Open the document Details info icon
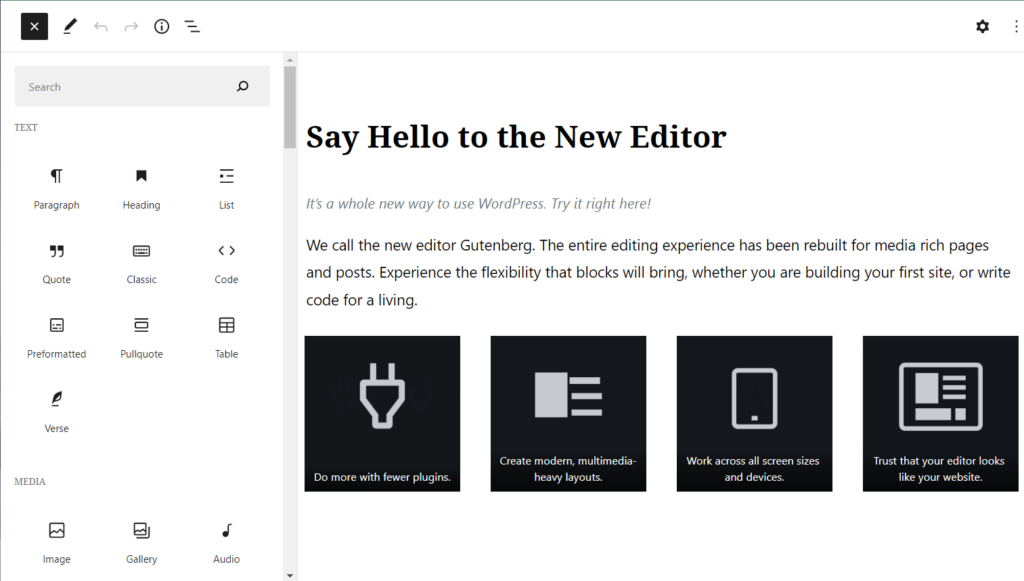This screenshot has height=581, width=1024. point(161,26)
